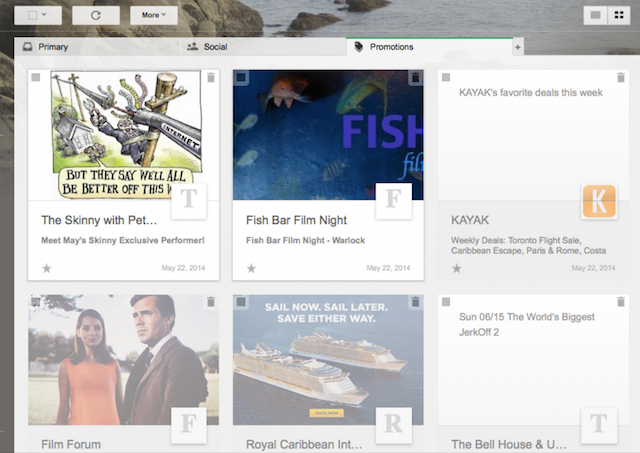
Task: Delete the Fish Bar Film Night card
Action: tap(416, 77)
